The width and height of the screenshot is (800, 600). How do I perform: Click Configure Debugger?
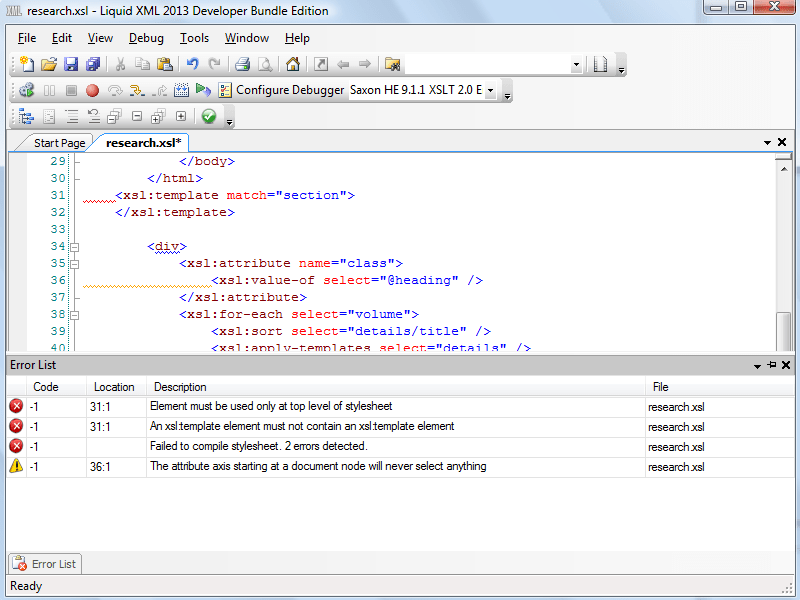281,90
